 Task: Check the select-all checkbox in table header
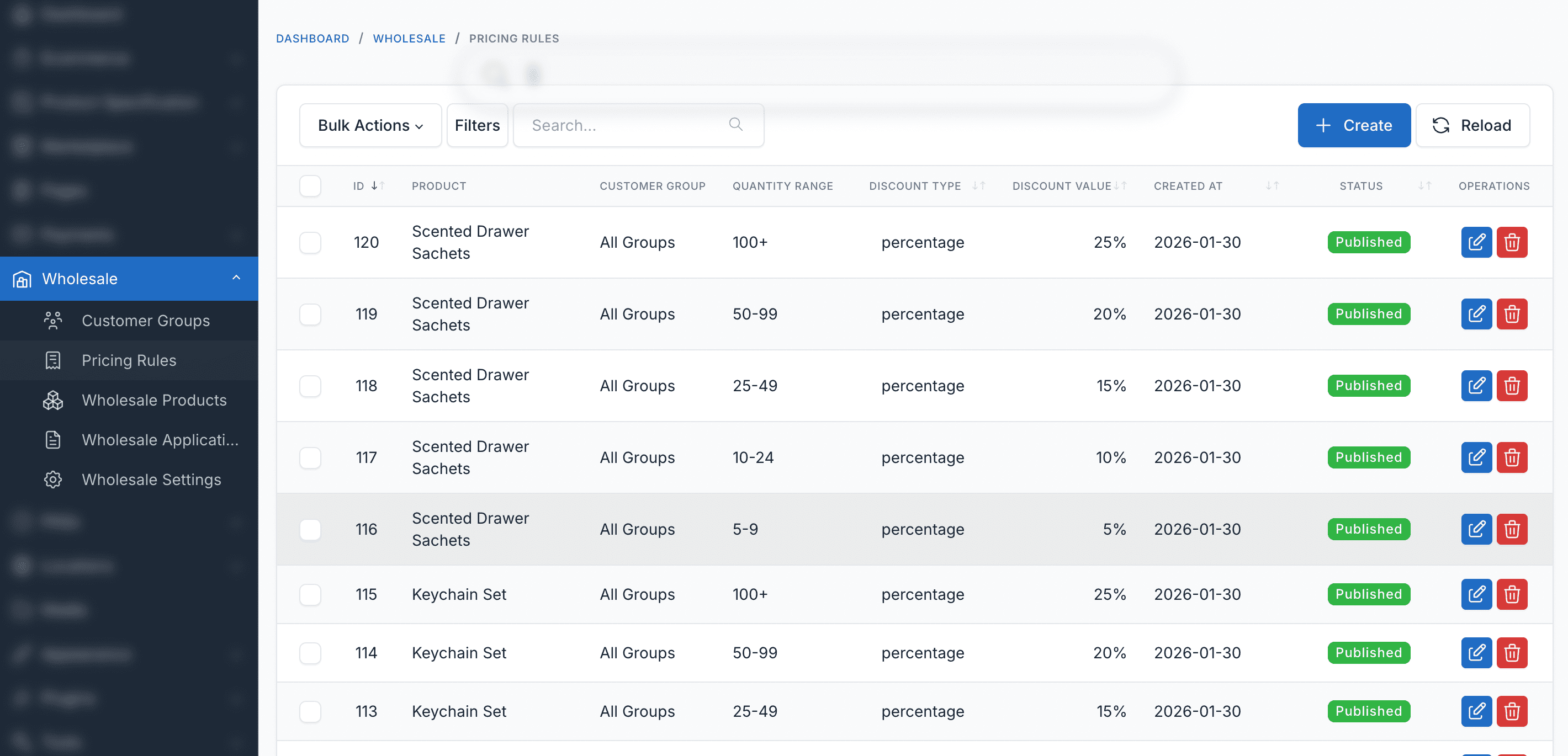pyautogui.click(x=310, y=185)
